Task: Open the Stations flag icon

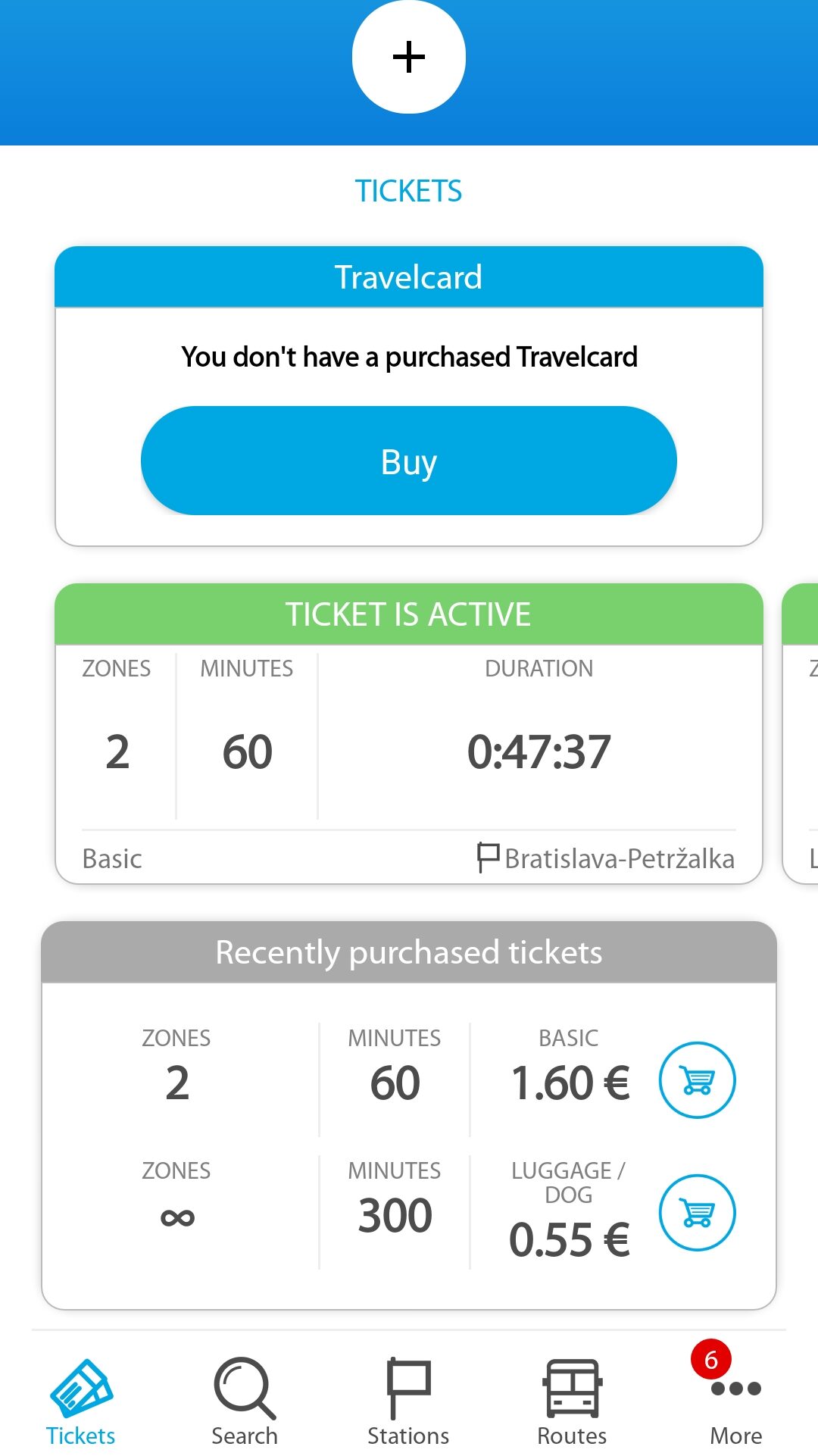Action: click(408, 1388)
